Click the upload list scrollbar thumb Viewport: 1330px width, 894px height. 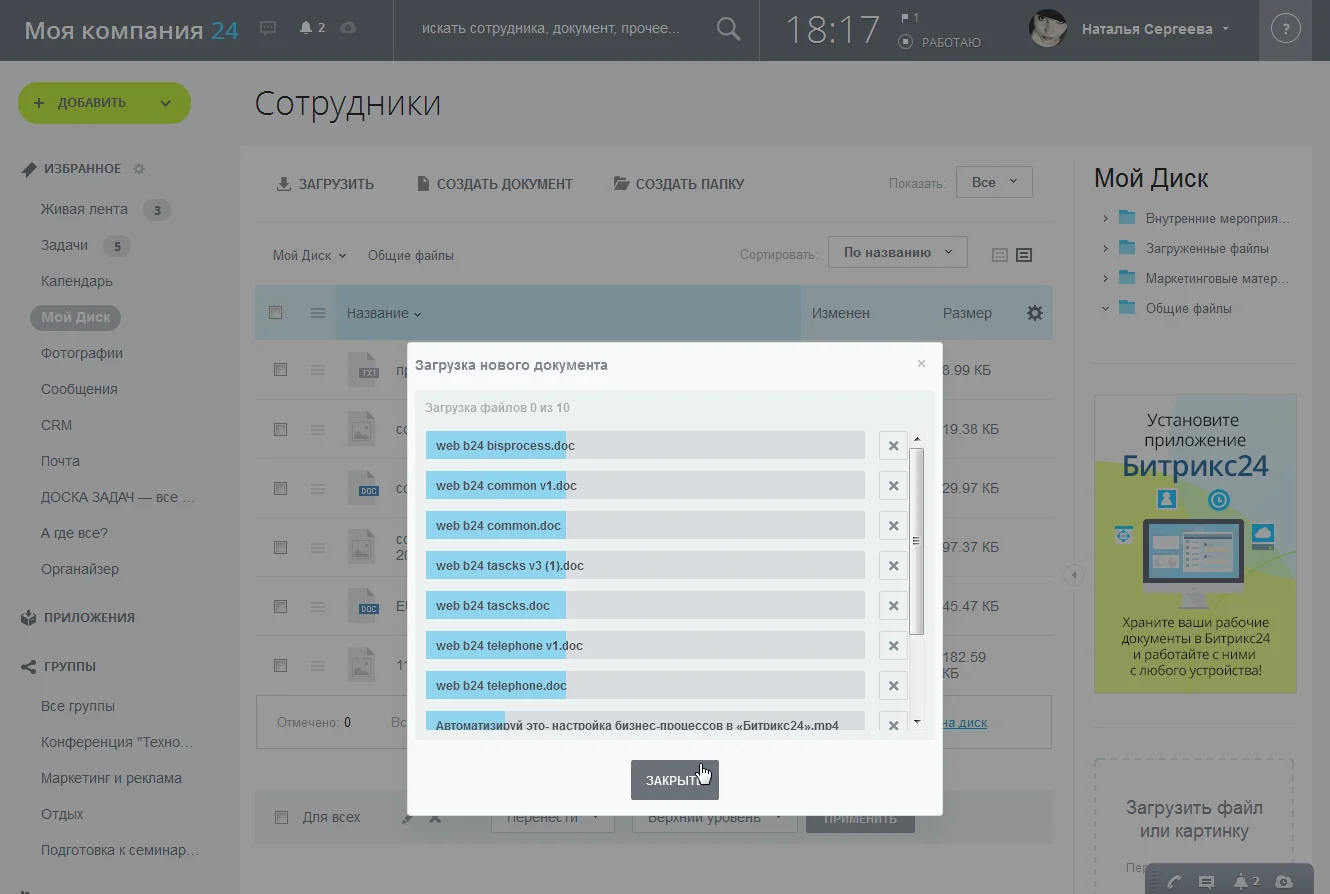pyautogui.click(x=917, y=541)
